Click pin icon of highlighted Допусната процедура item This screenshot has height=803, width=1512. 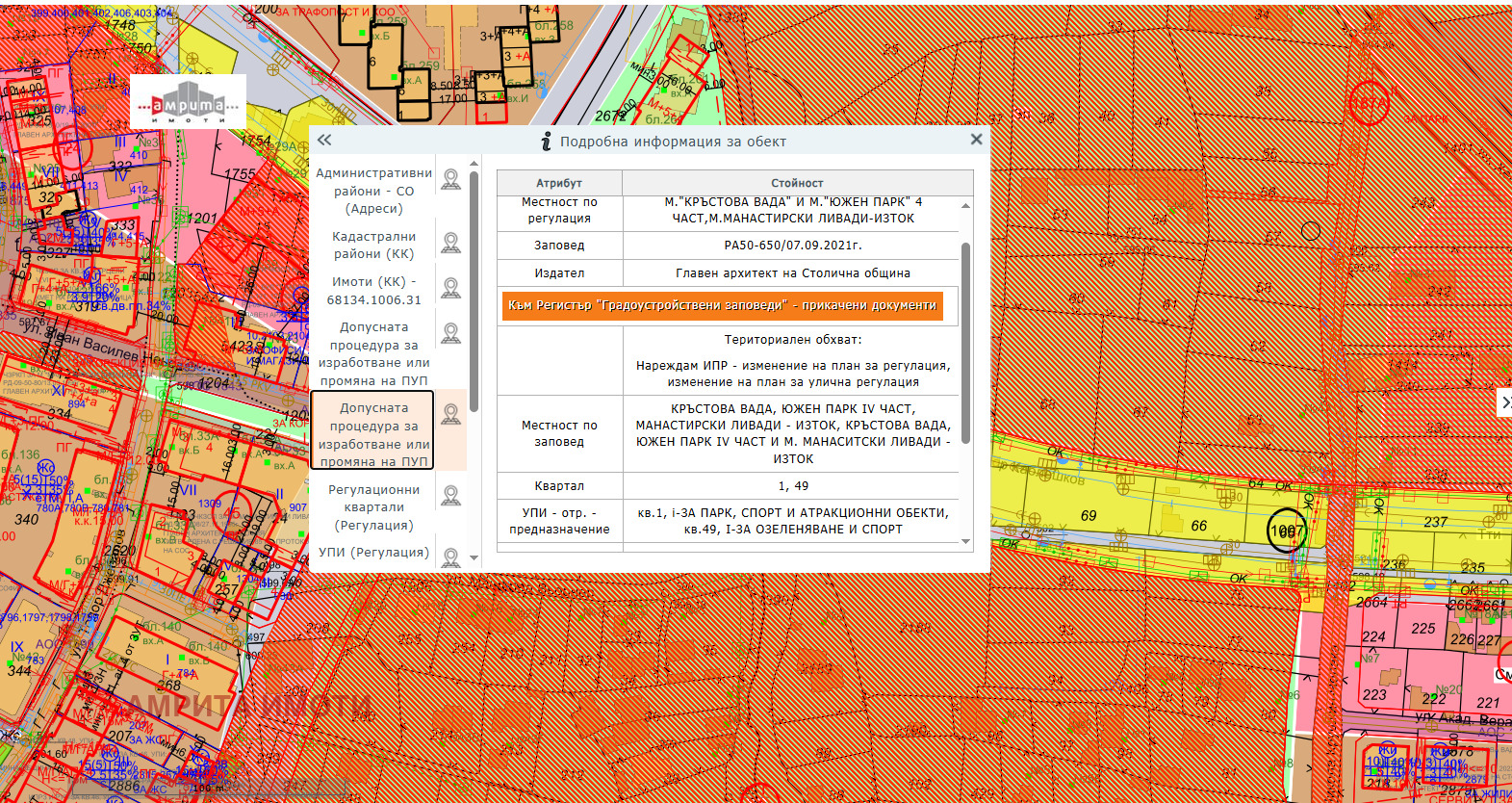pyautogui.click(x=450, y=415)
